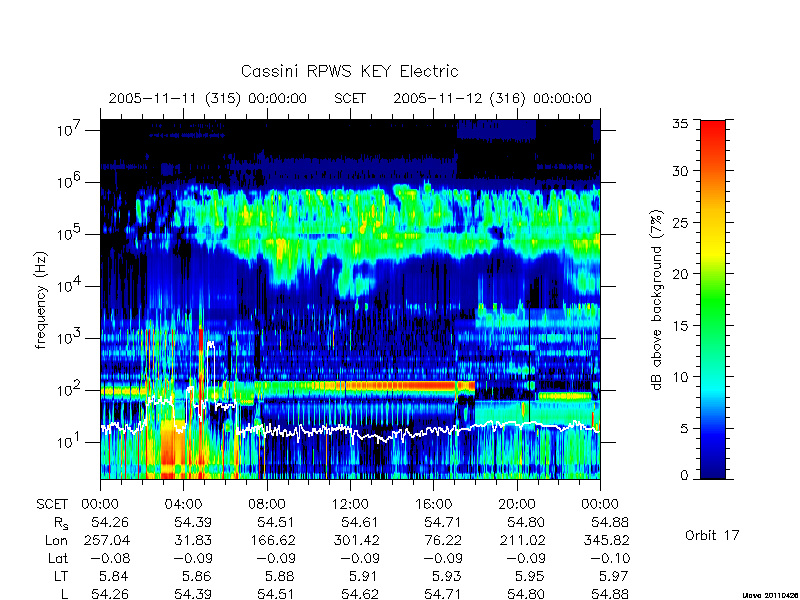This screenshot has width=800, height=600.
Task: Click the 10^1 frequency tick label
Action: tap(70, 441)
